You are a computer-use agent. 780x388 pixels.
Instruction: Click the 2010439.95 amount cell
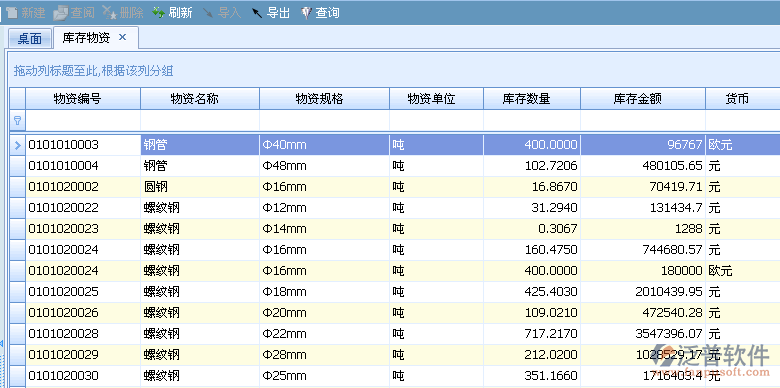[x=643, y=291]
